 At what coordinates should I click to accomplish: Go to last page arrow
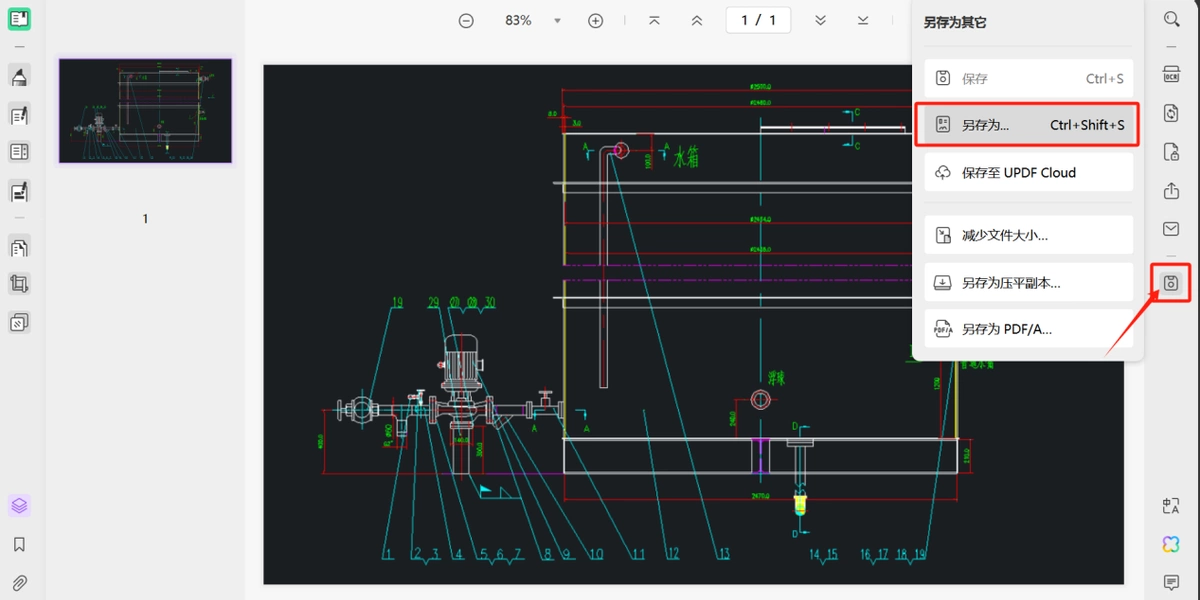click(x=863, y=20)
